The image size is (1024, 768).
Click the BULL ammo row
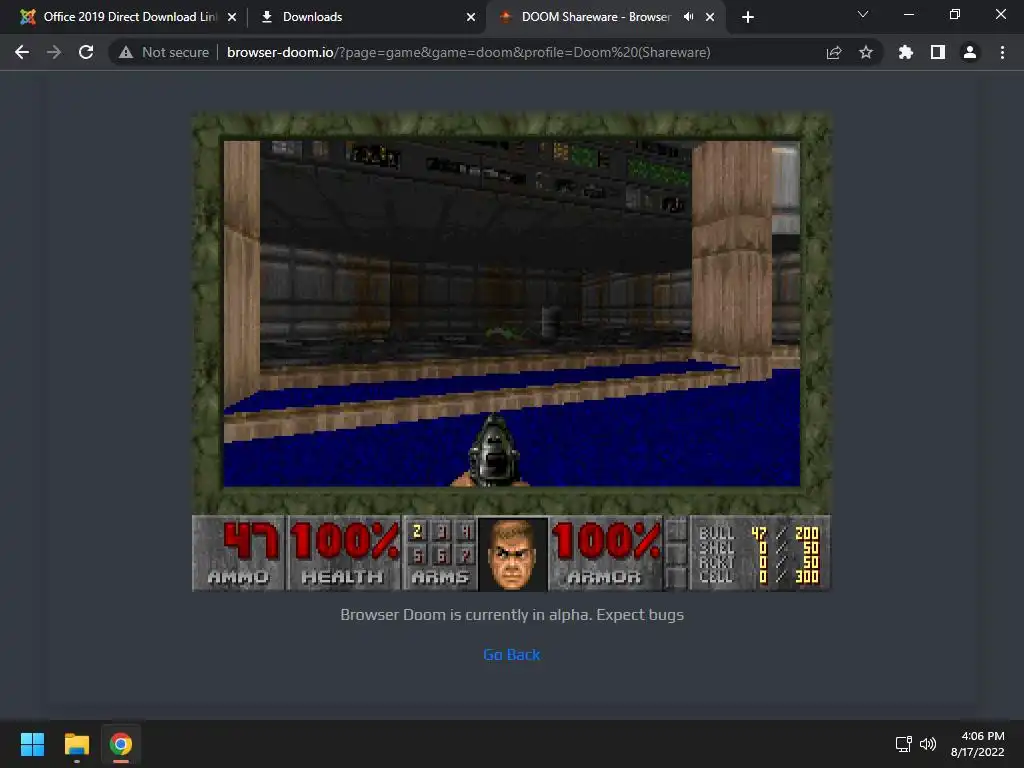point(758,534)
